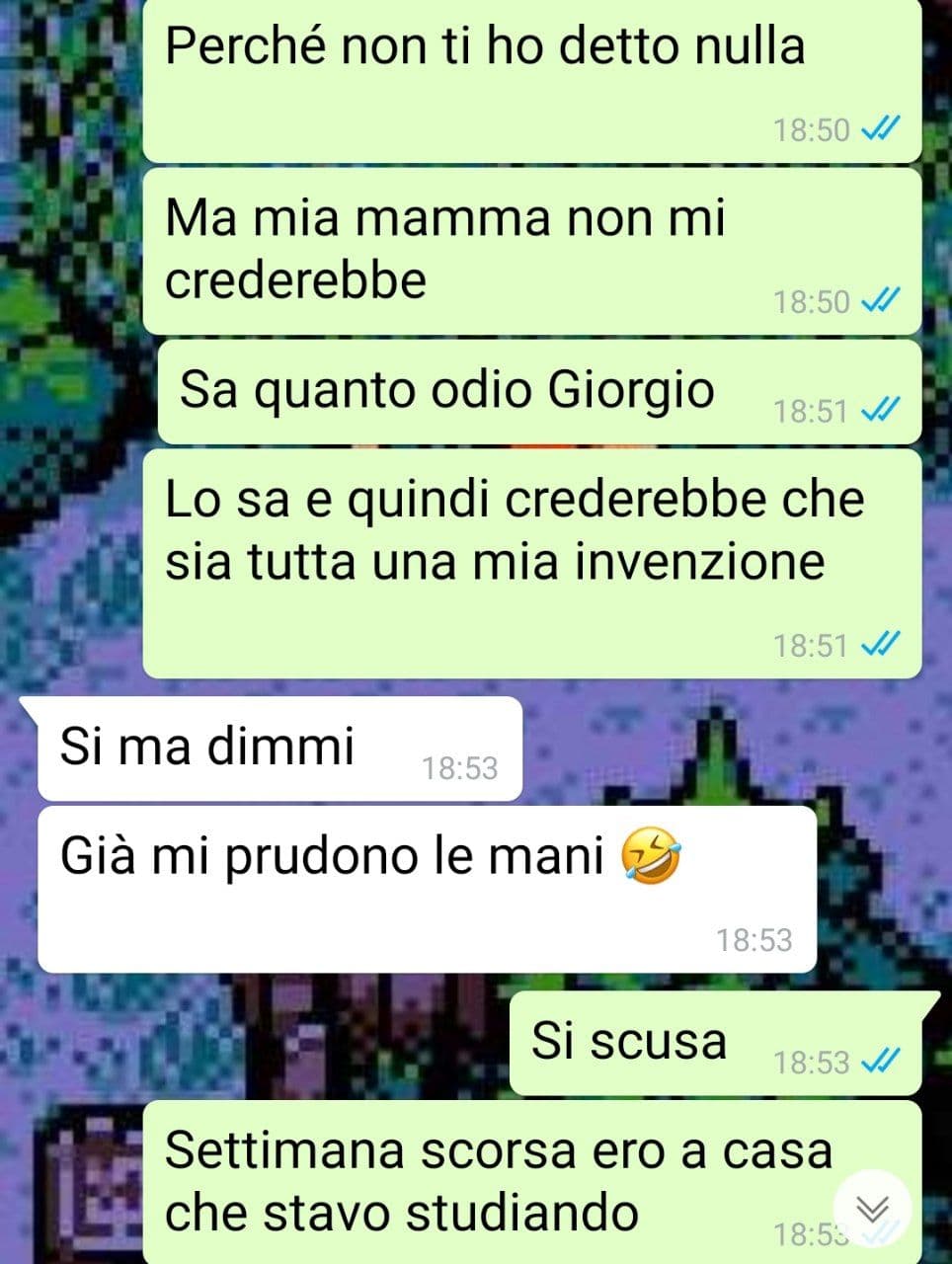Tap blue checkmarks on 'Sa quanto odio Giorgio'
The width and height of the screenshot is (952, 1264).
(880, 410)
